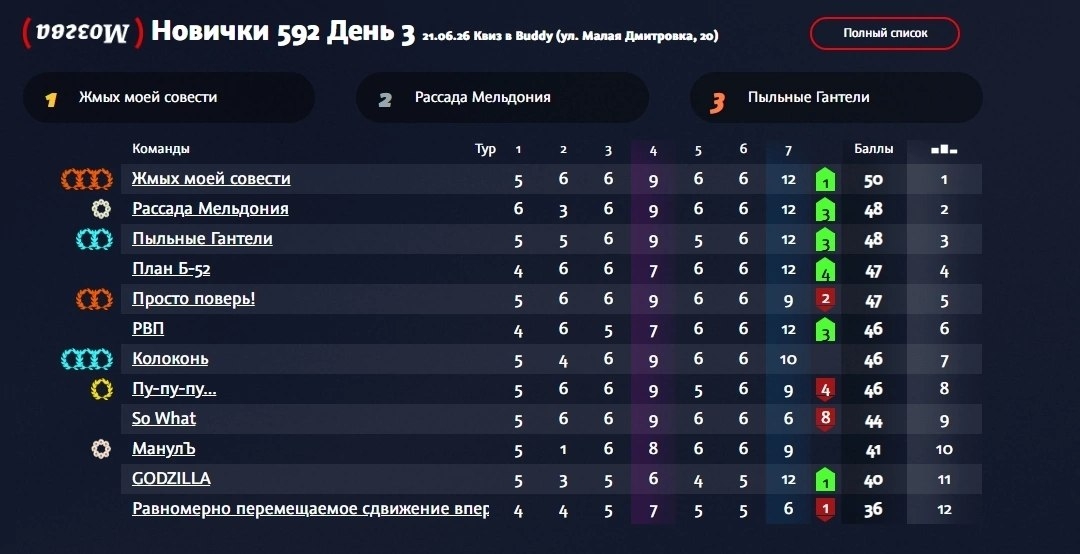Select third place card Пыльные Гантели

pos(836,98)
